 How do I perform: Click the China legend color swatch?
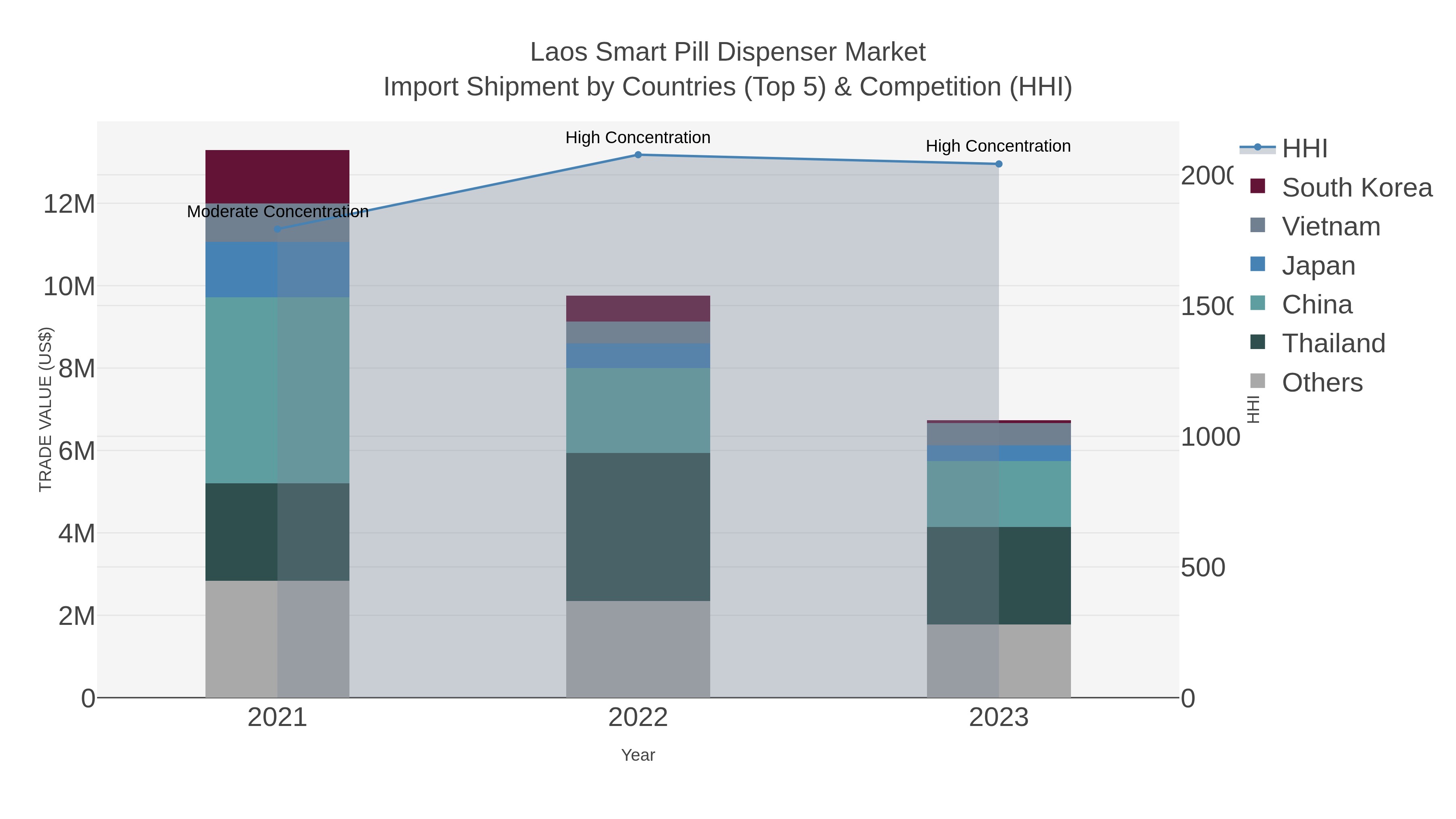[1257, 303]
